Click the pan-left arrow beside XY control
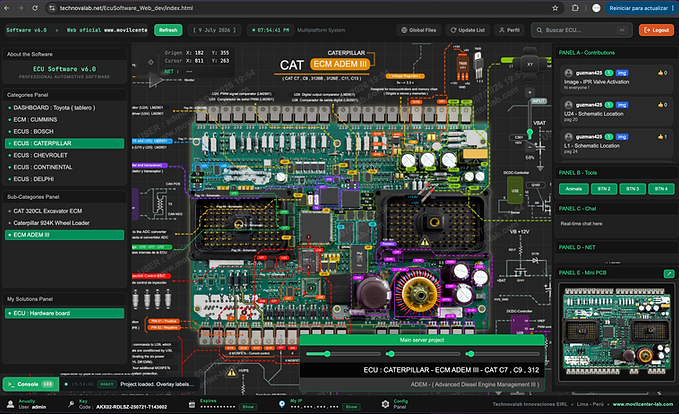Image resolution: width=679 pixels, height=414 pixels. [x=517, y=64]
